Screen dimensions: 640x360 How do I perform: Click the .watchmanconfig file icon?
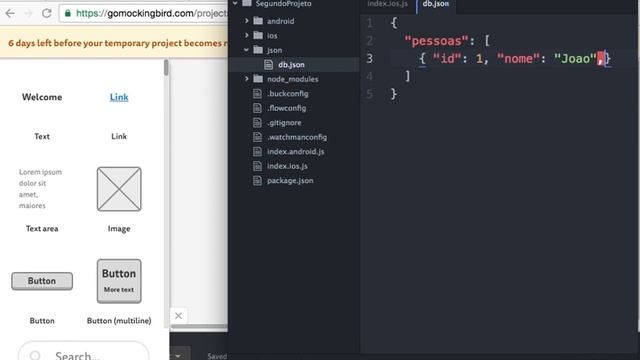[257, 137]
